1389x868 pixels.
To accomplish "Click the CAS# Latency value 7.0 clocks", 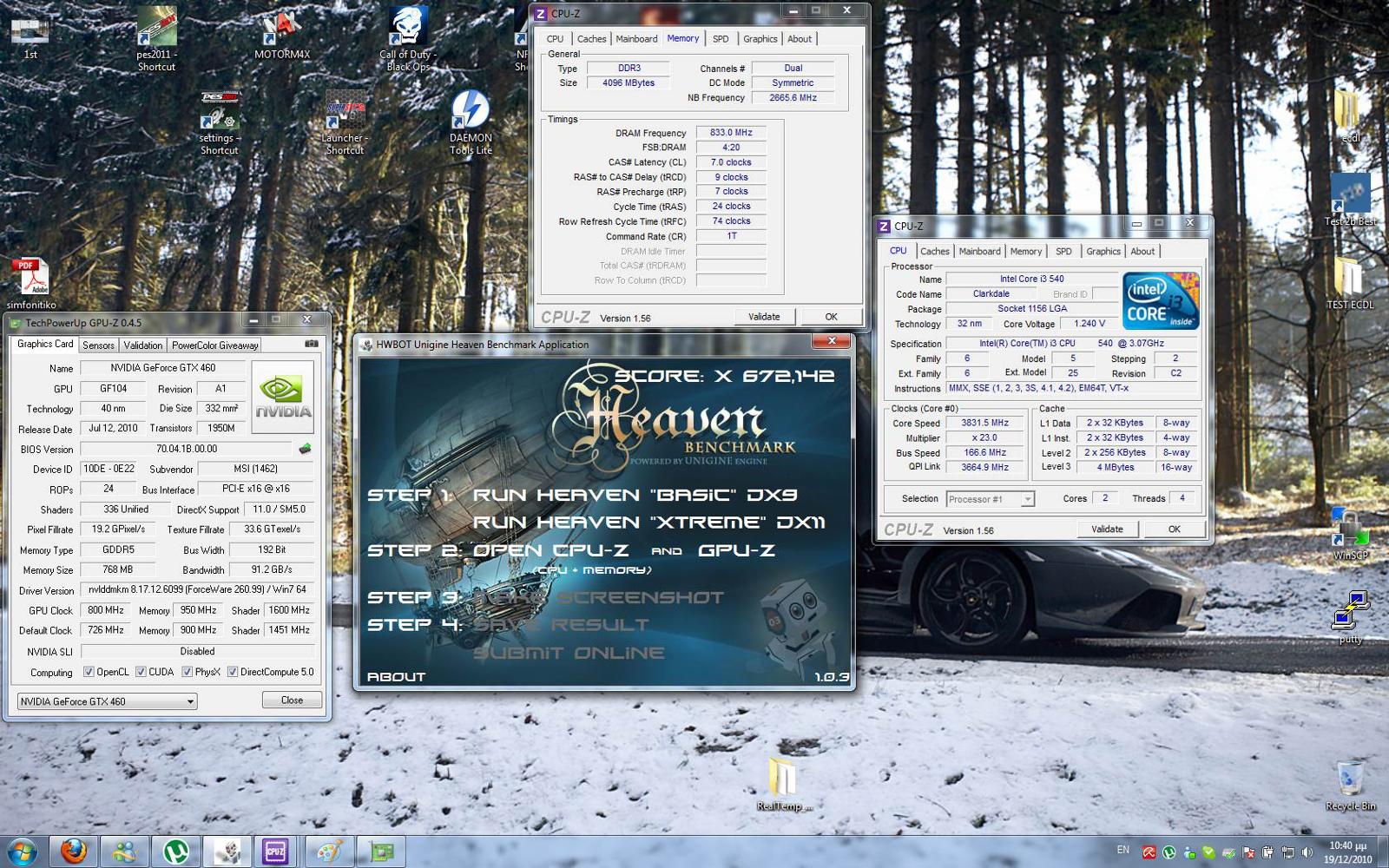I will [731, 162].
